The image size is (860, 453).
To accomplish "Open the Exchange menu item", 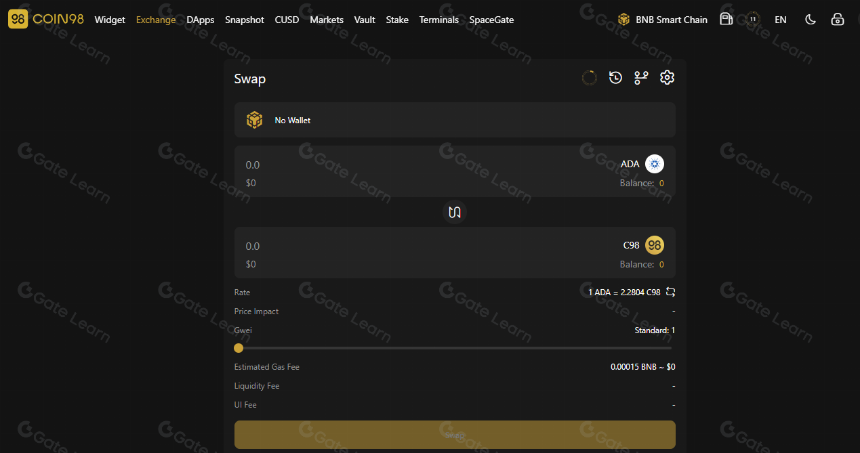I will coord(156,20).
